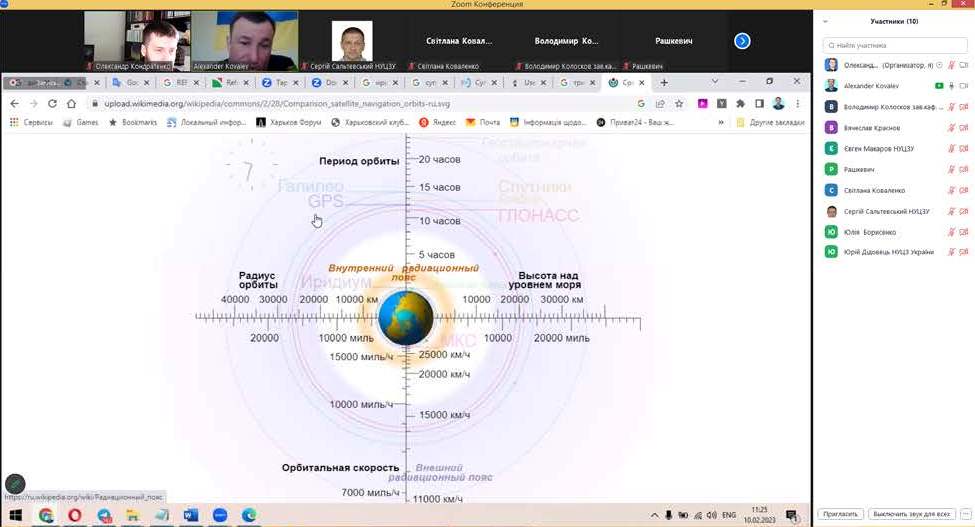This screenshot has width=975, height=527.
Task: Close the active Wikimedia tab
Action: coord(642,82)
